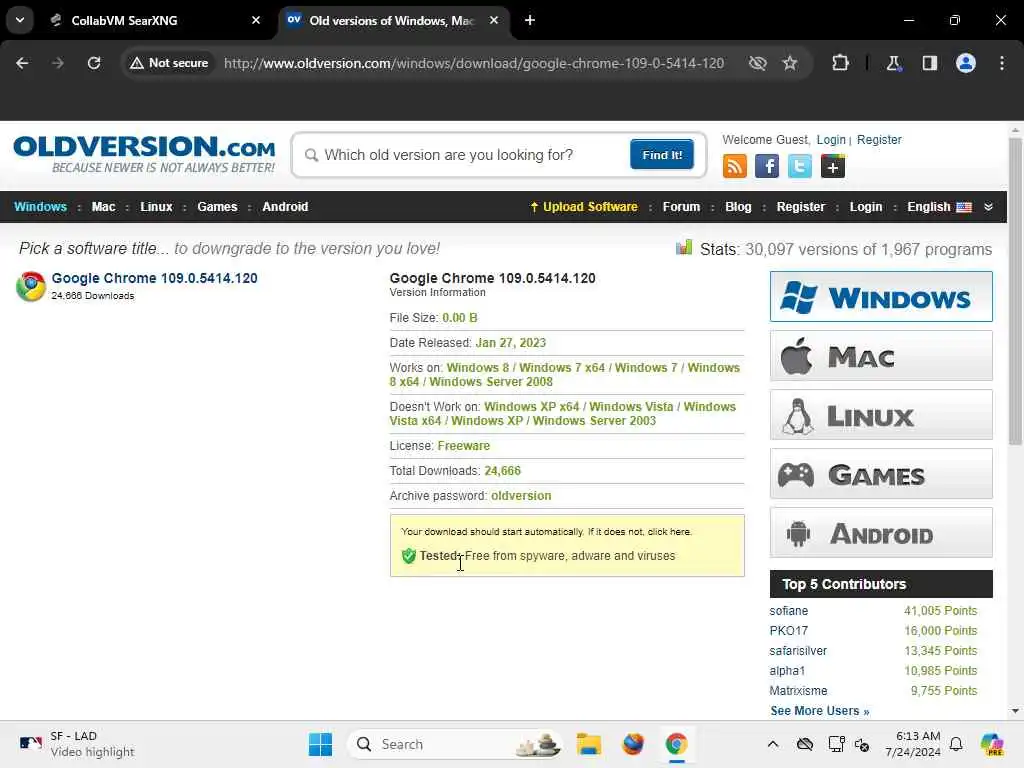Open contributor PKO17's profile

tap(788, 631)
